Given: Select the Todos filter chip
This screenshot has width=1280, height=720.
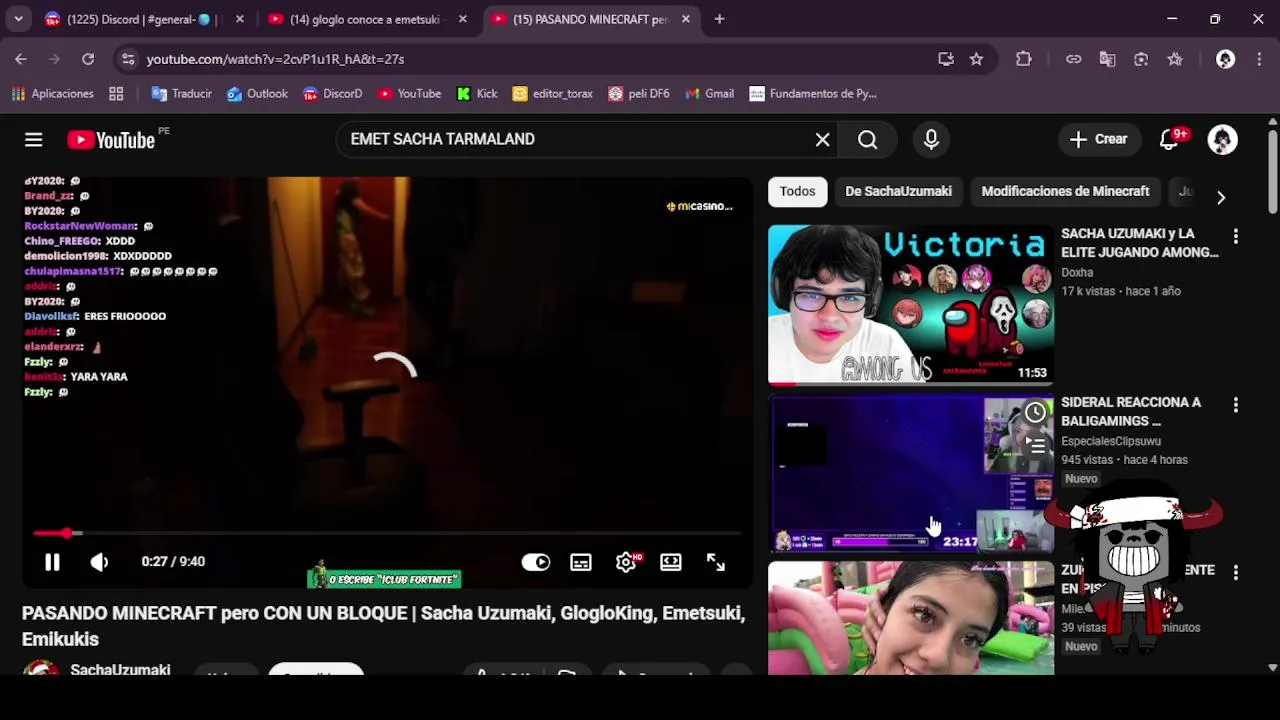Looking at the screenshot, I should pos(797,191).
